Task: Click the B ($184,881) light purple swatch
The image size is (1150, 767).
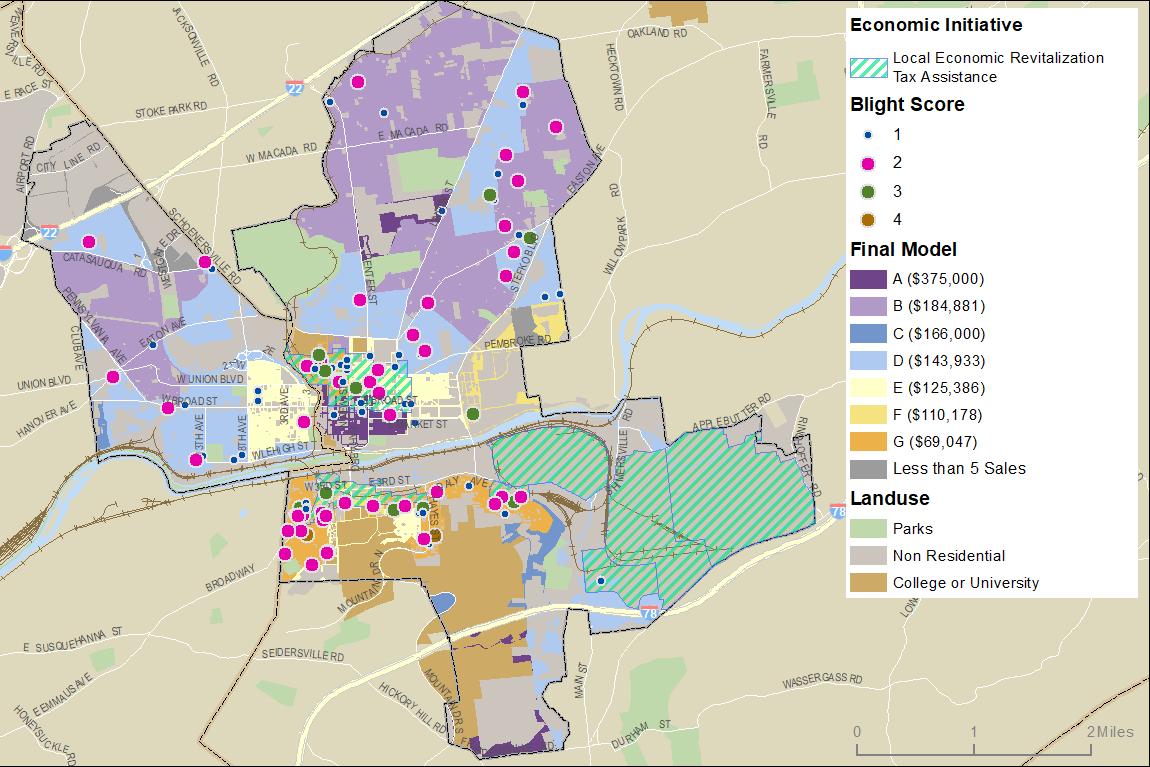Action: [x=868, y=307]
